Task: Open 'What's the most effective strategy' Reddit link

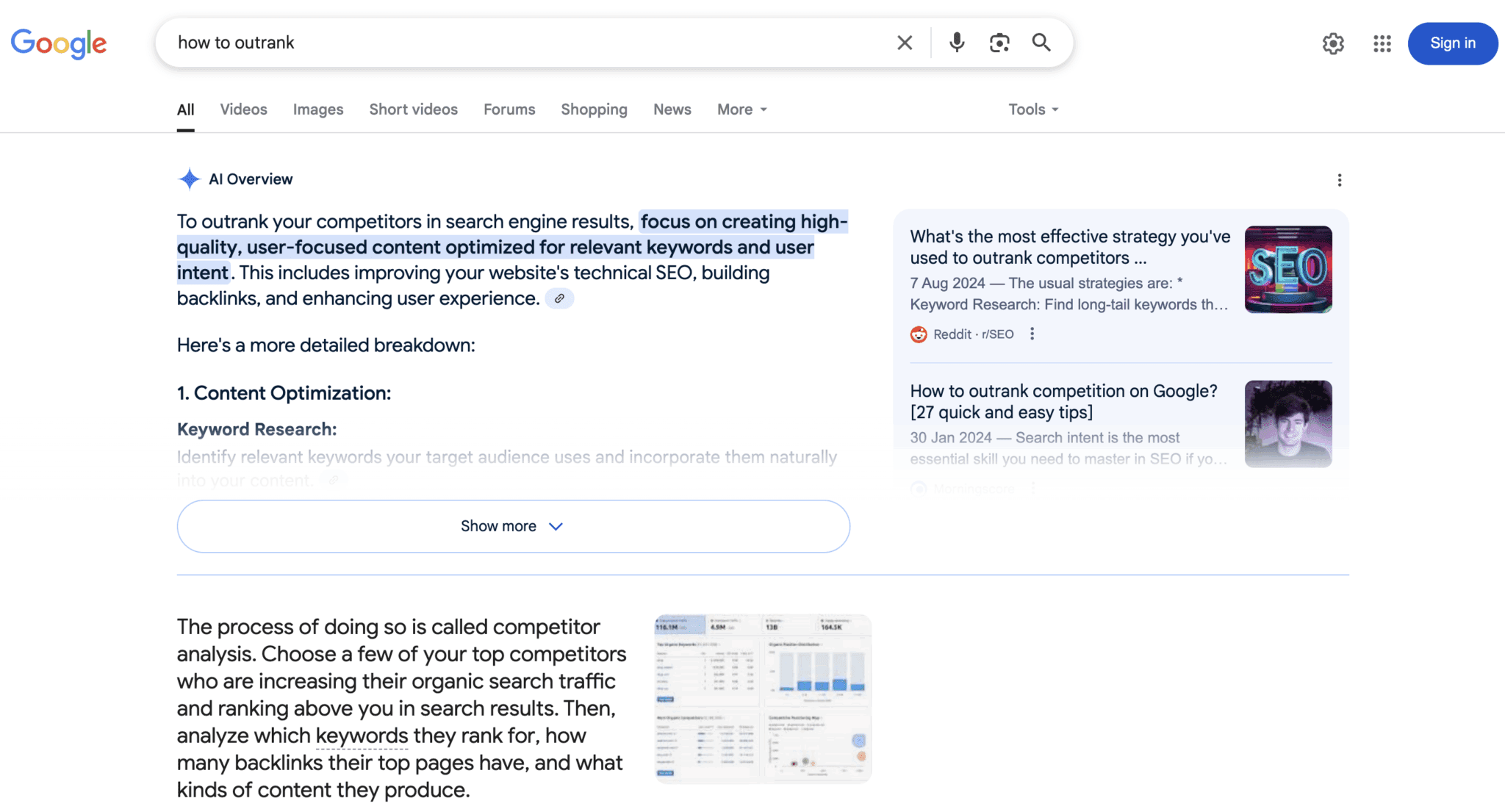Action: coord(1070,247)
